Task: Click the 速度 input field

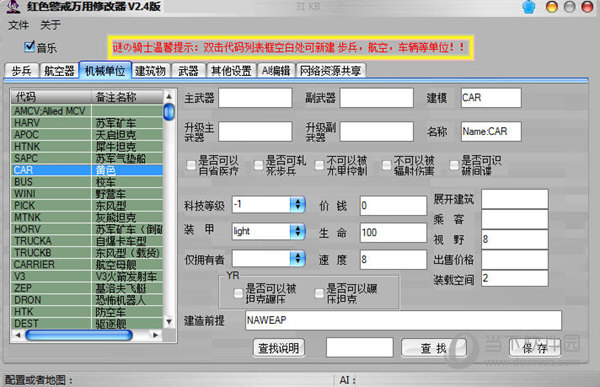Action: pyautogui.click(x=393, y=260)
